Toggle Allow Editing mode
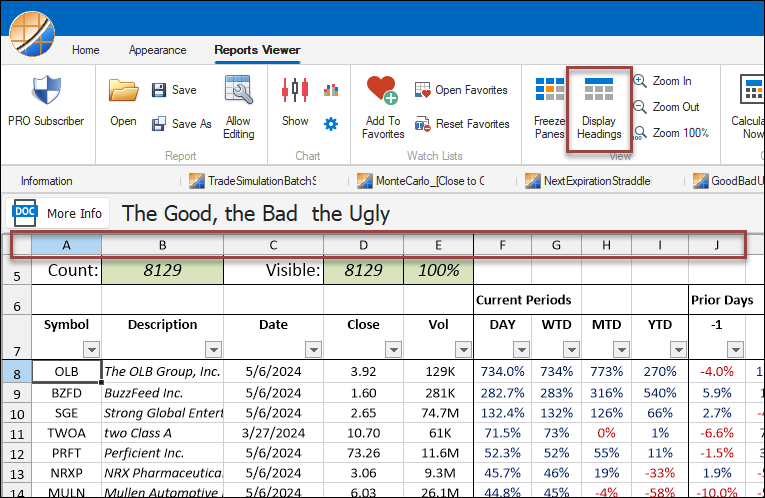 point(238,107)
